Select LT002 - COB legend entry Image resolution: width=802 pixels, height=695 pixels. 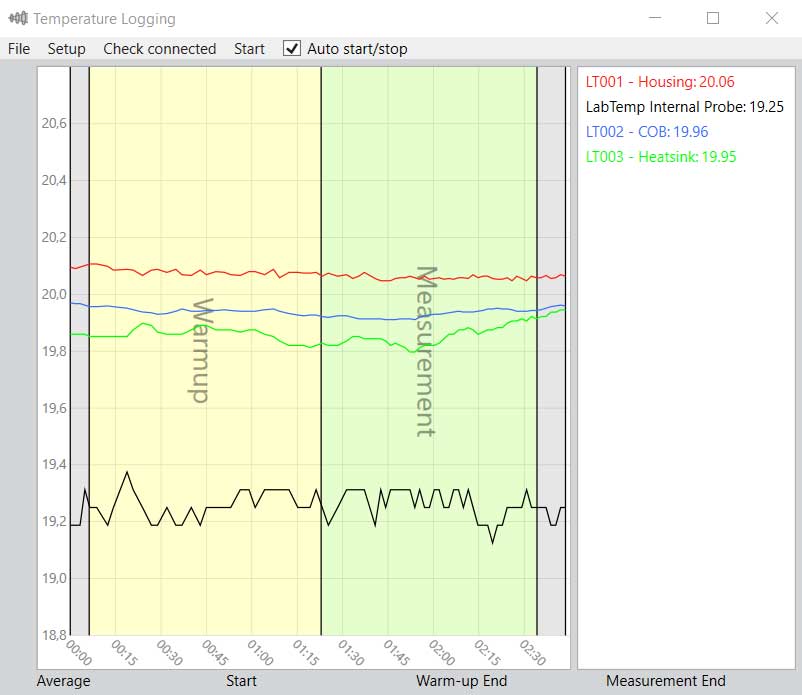[x=647, y=132]
